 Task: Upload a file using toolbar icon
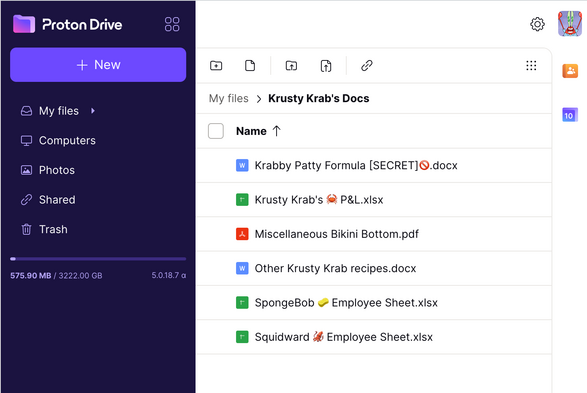click(326, 66)
